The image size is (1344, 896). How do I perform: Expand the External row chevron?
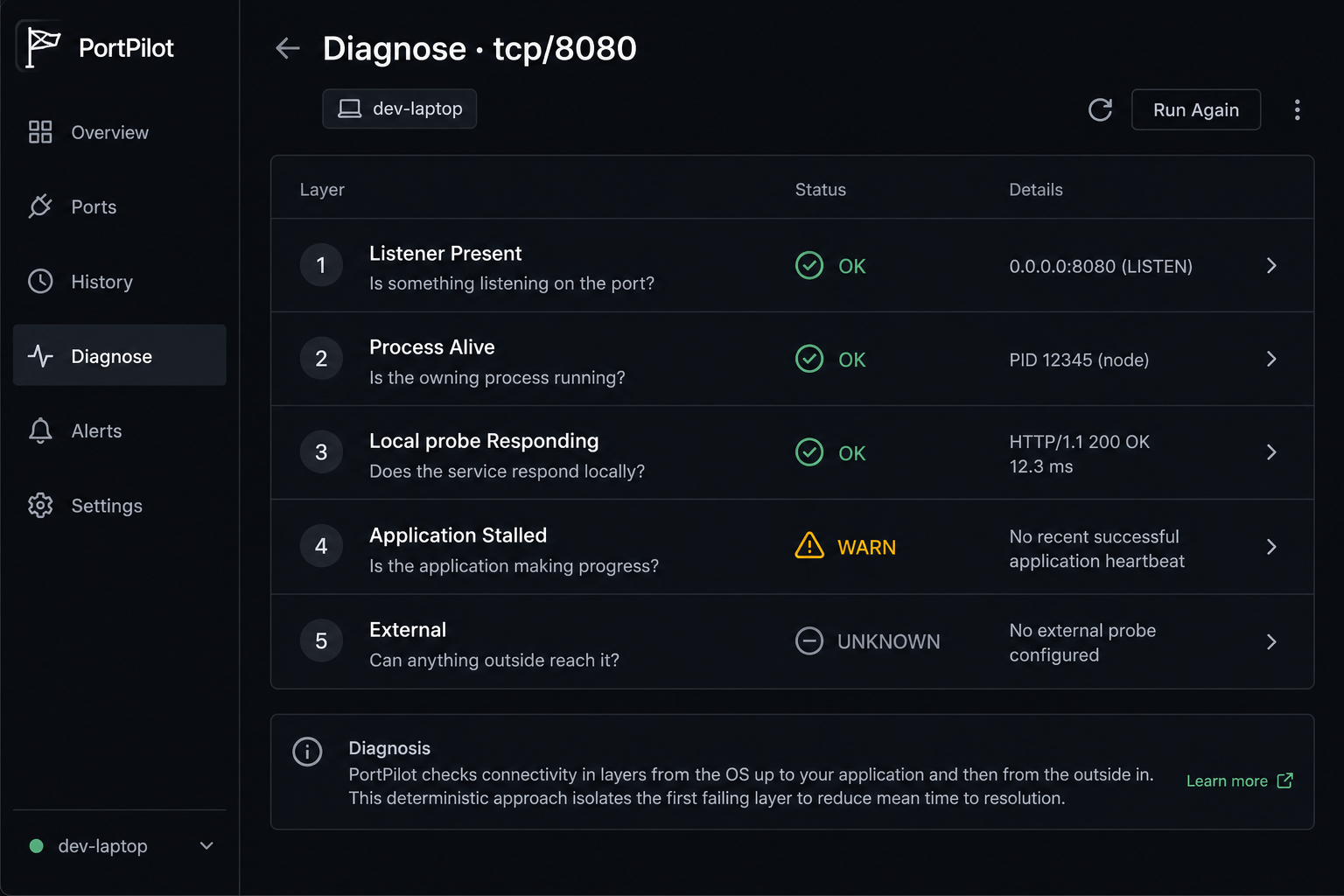[1271, 641]
